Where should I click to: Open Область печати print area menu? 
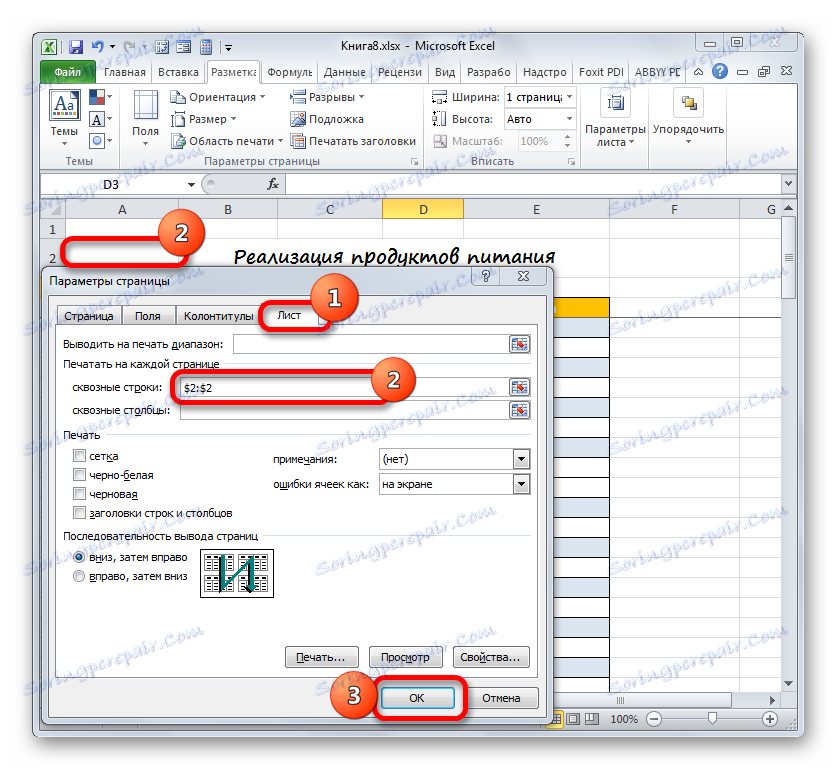[x=227, y=141]
